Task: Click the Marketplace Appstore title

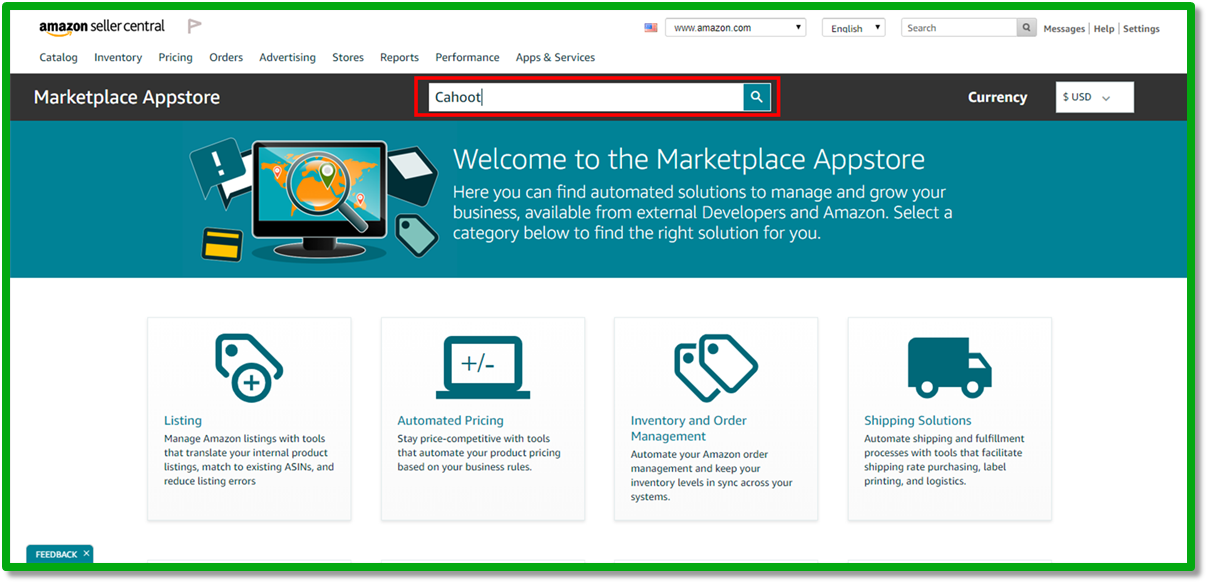Action: click(127, 97)
